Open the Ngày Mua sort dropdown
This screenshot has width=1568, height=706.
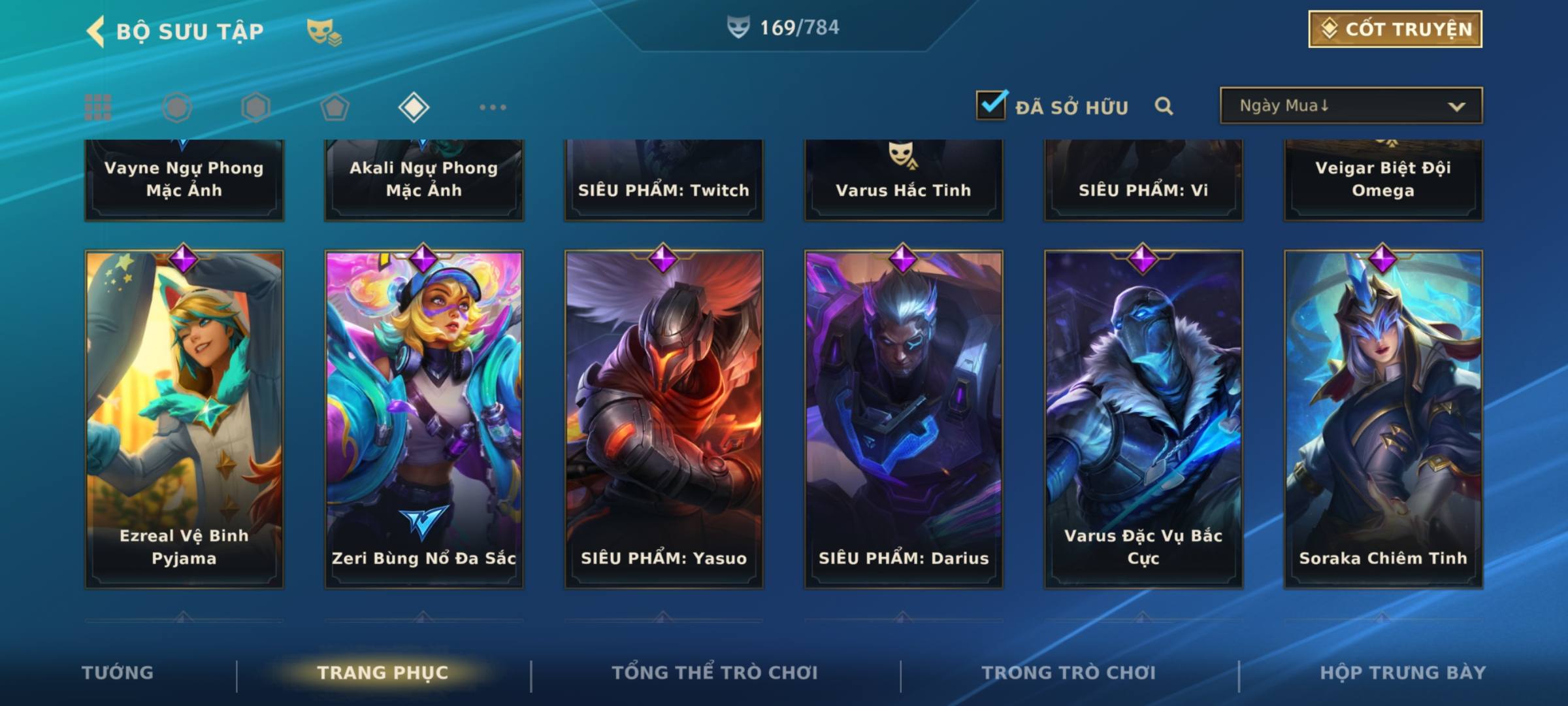1351,105
